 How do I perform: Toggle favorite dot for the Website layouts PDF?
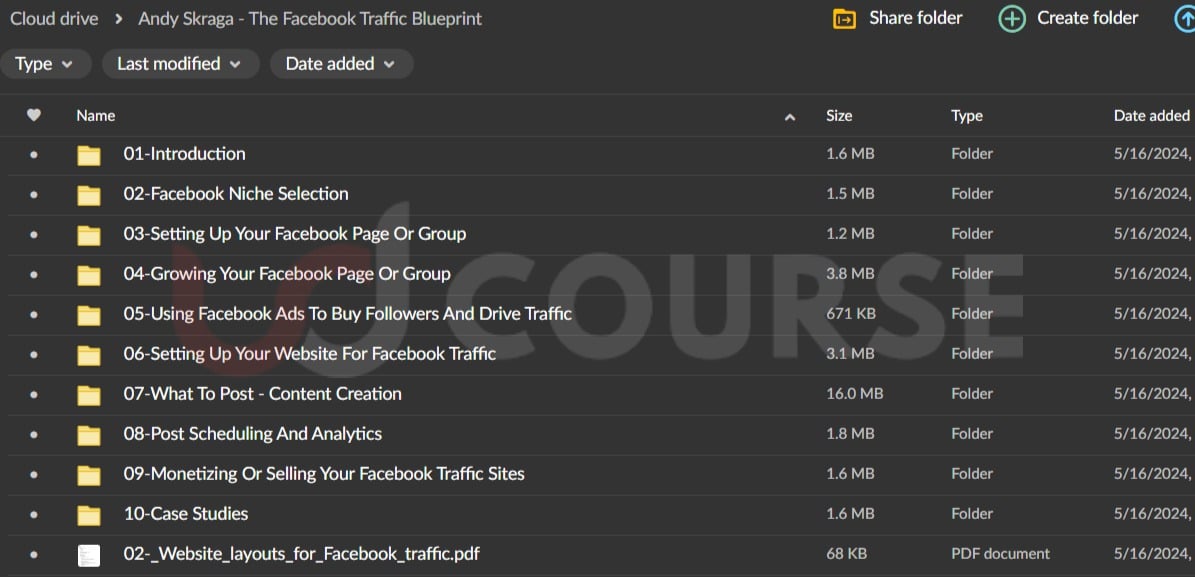[x=34, y=554]
